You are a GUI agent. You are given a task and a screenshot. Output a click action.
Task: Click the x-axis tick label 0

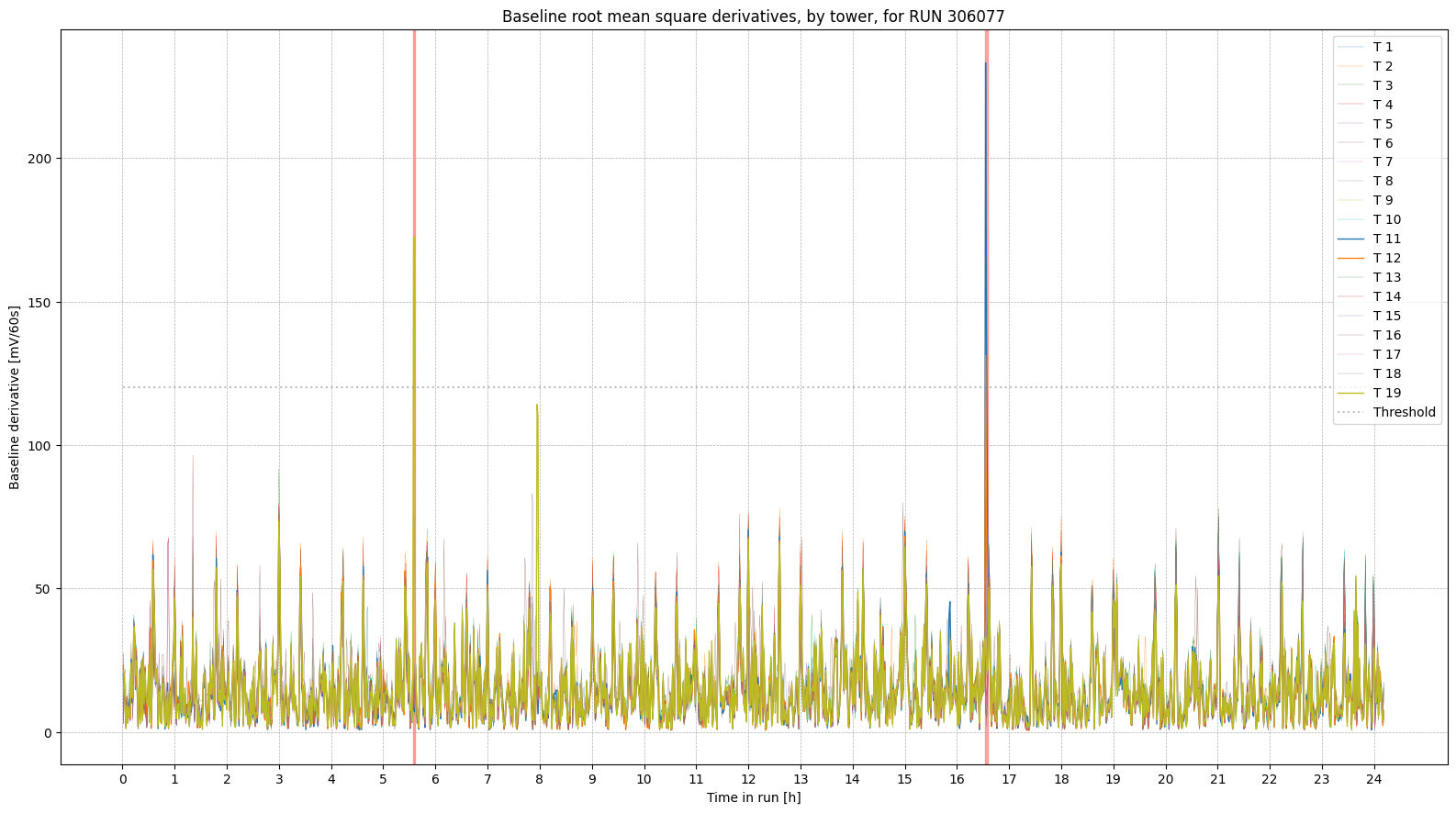click(123, 779)
